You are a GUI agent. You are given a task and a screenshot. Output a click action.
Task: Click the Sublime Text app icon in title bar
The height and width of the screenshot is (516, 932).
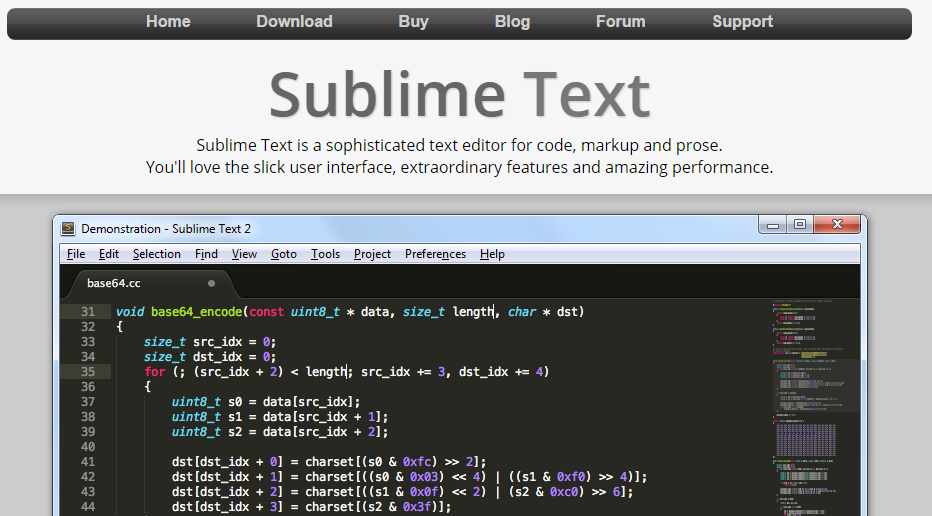[x=68, y=228]
